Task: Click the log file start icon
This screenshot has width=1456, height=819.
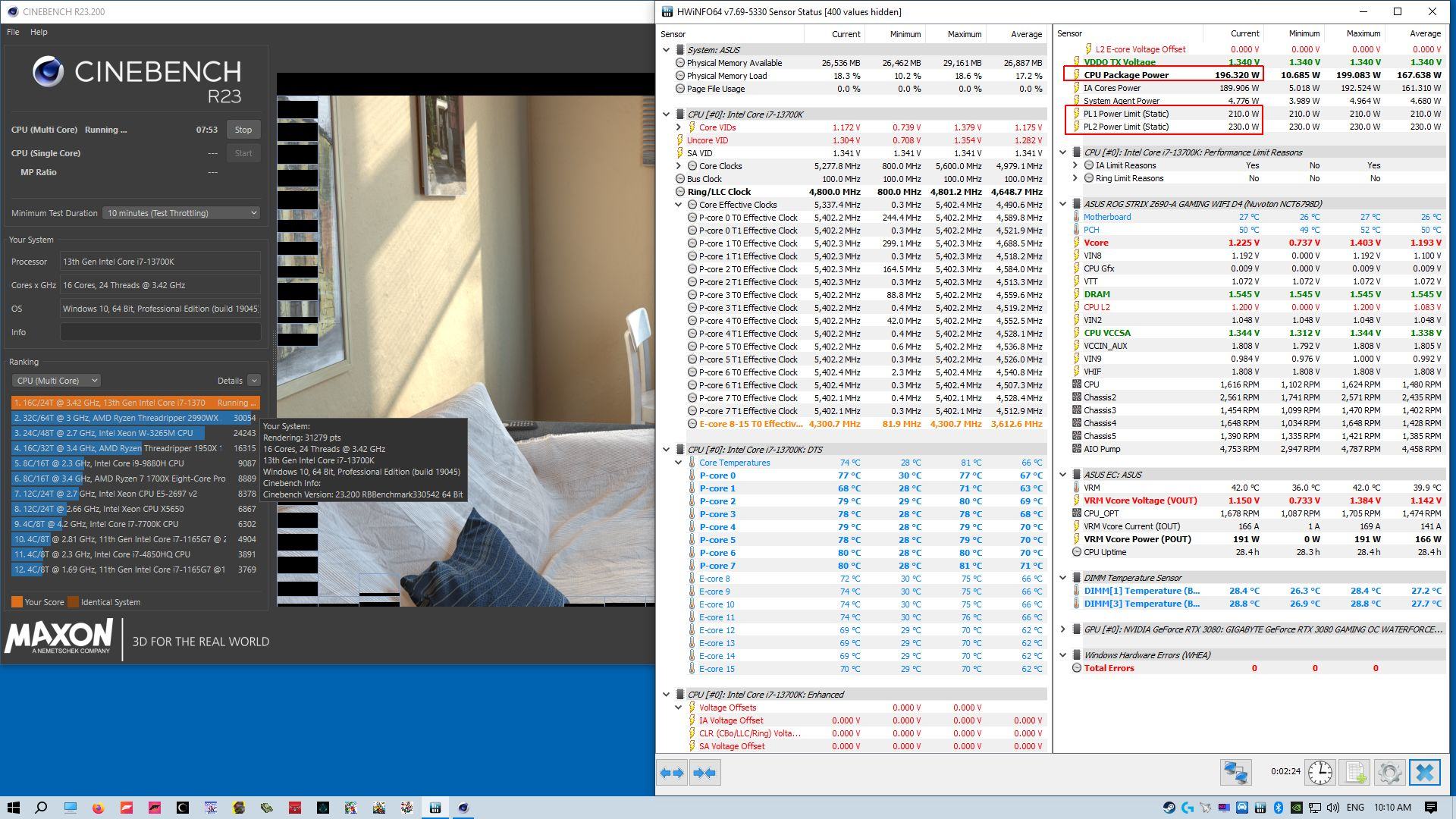Action: pos(1355,773)
